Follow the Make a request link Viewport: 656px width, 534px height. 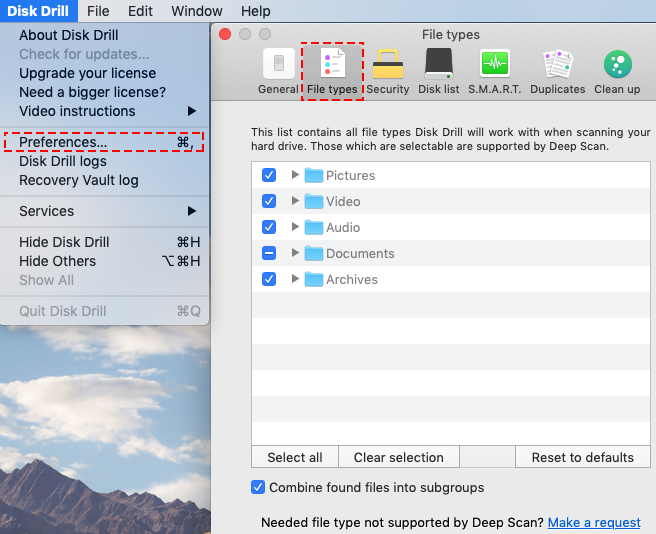pyautogui.click(x=594, y=523)
